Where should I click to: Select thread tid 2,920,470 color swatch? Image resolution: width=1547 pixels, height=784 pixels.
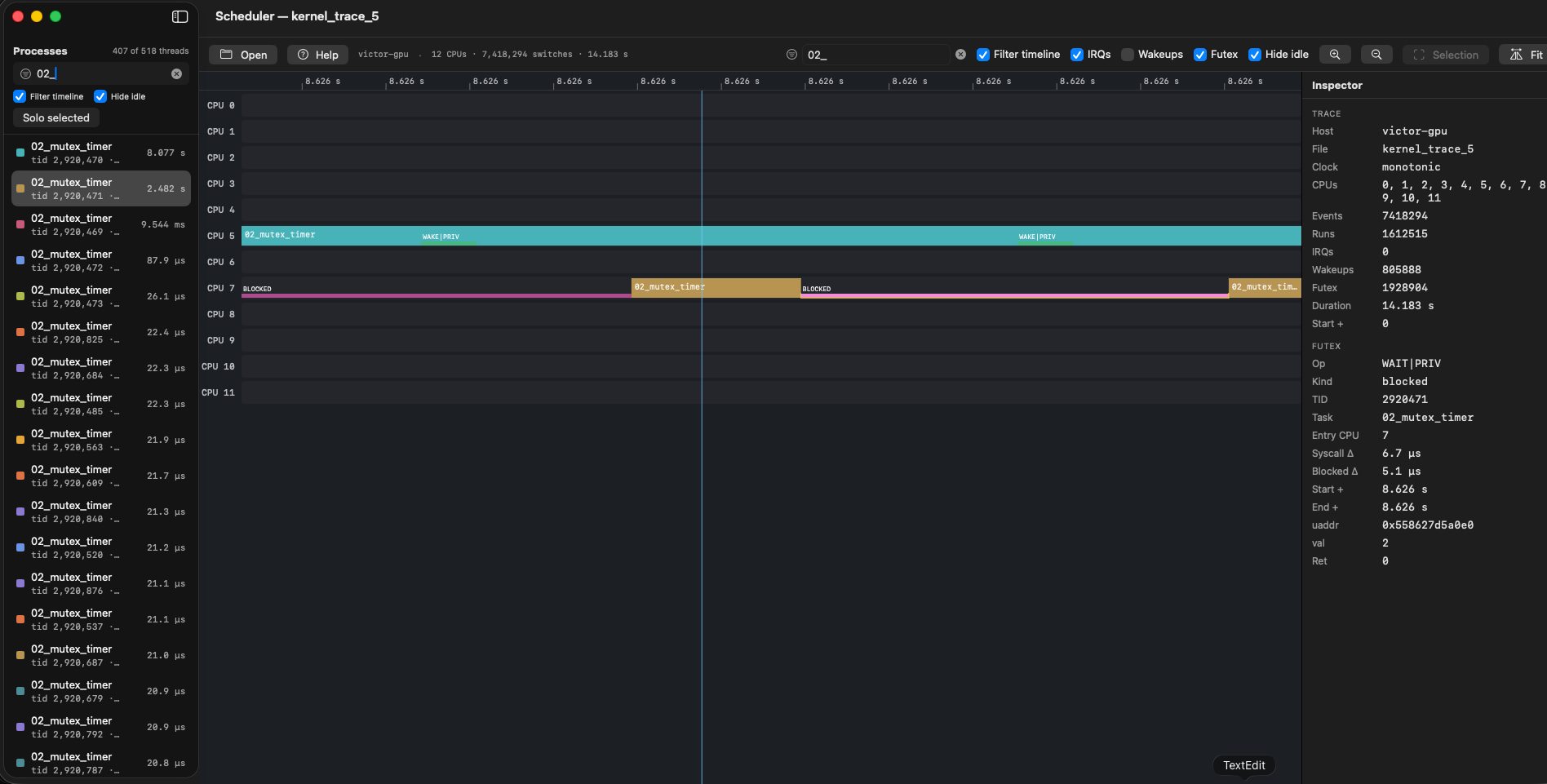coord(20,153)
